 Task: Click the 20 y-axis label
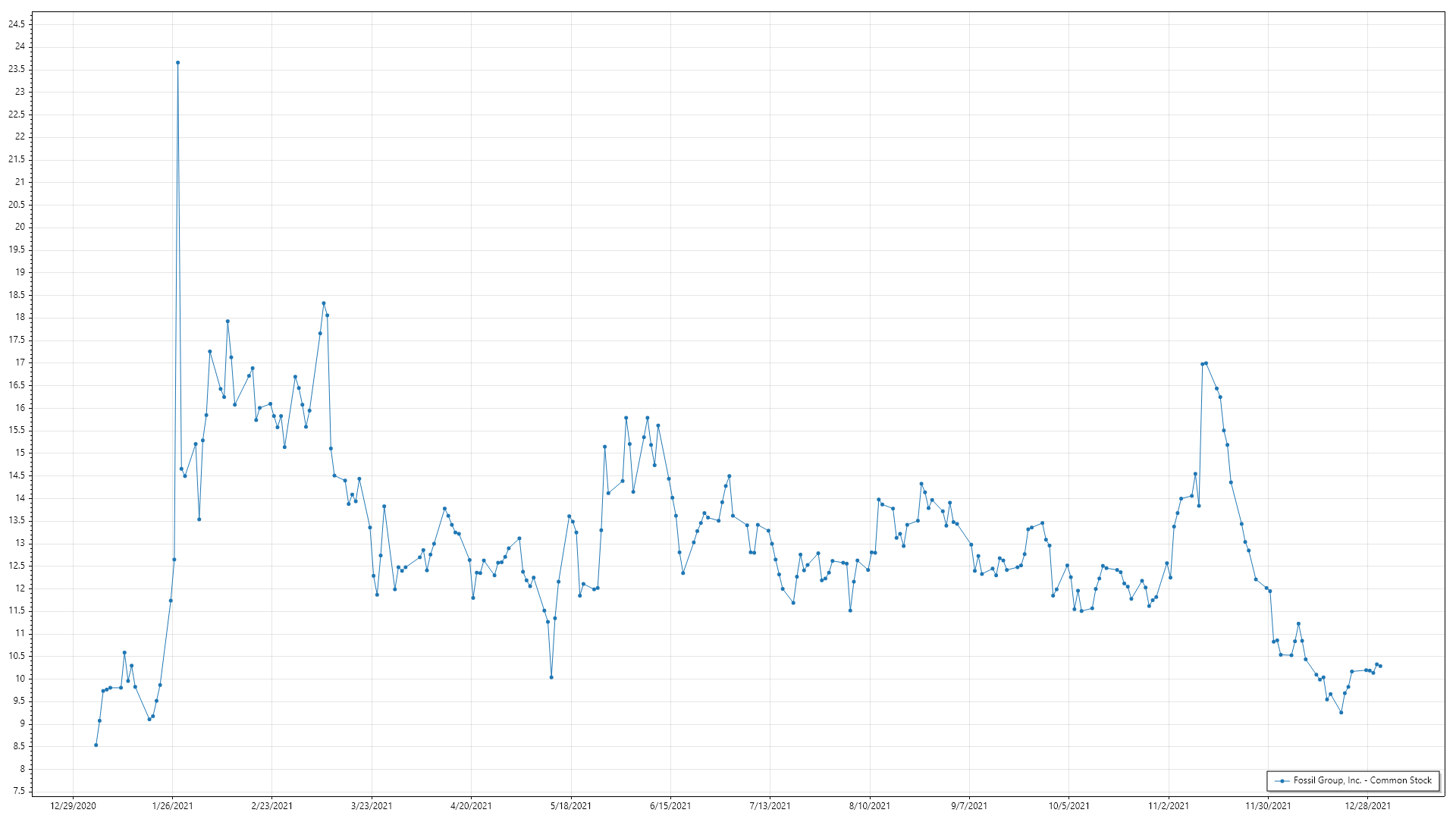20,227
